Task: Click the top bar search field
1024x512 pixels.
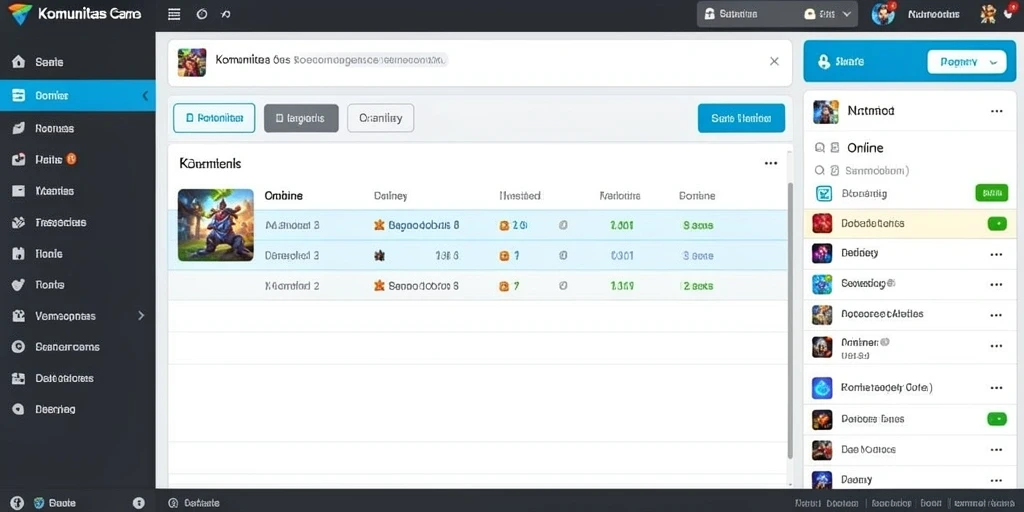Action: pyautogui.click(x=777, y=14)
